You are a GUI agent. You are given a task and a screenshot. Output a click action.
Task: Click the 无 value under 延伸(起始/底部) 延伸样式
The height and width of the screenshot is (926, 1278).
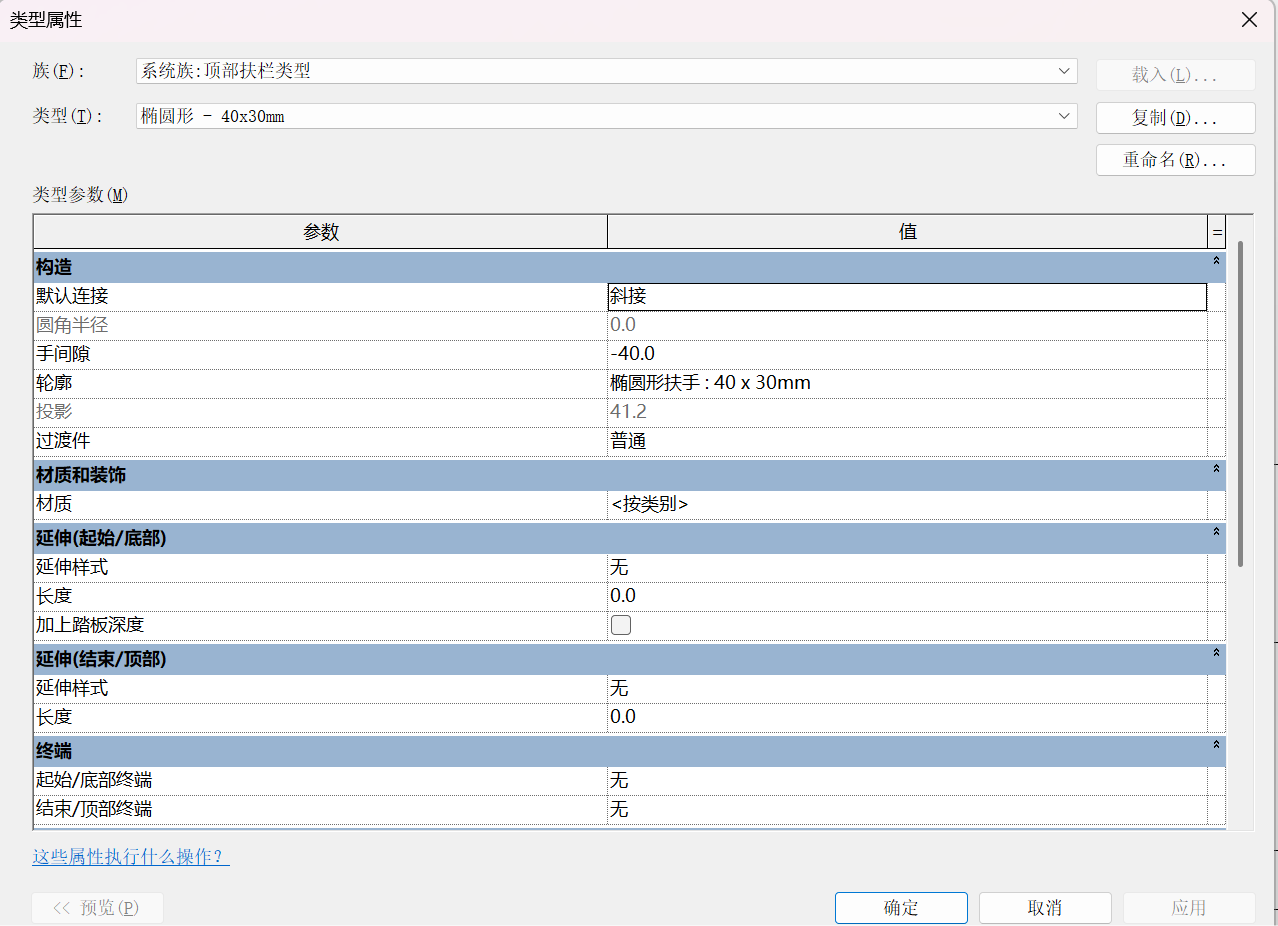click(907, 568)
